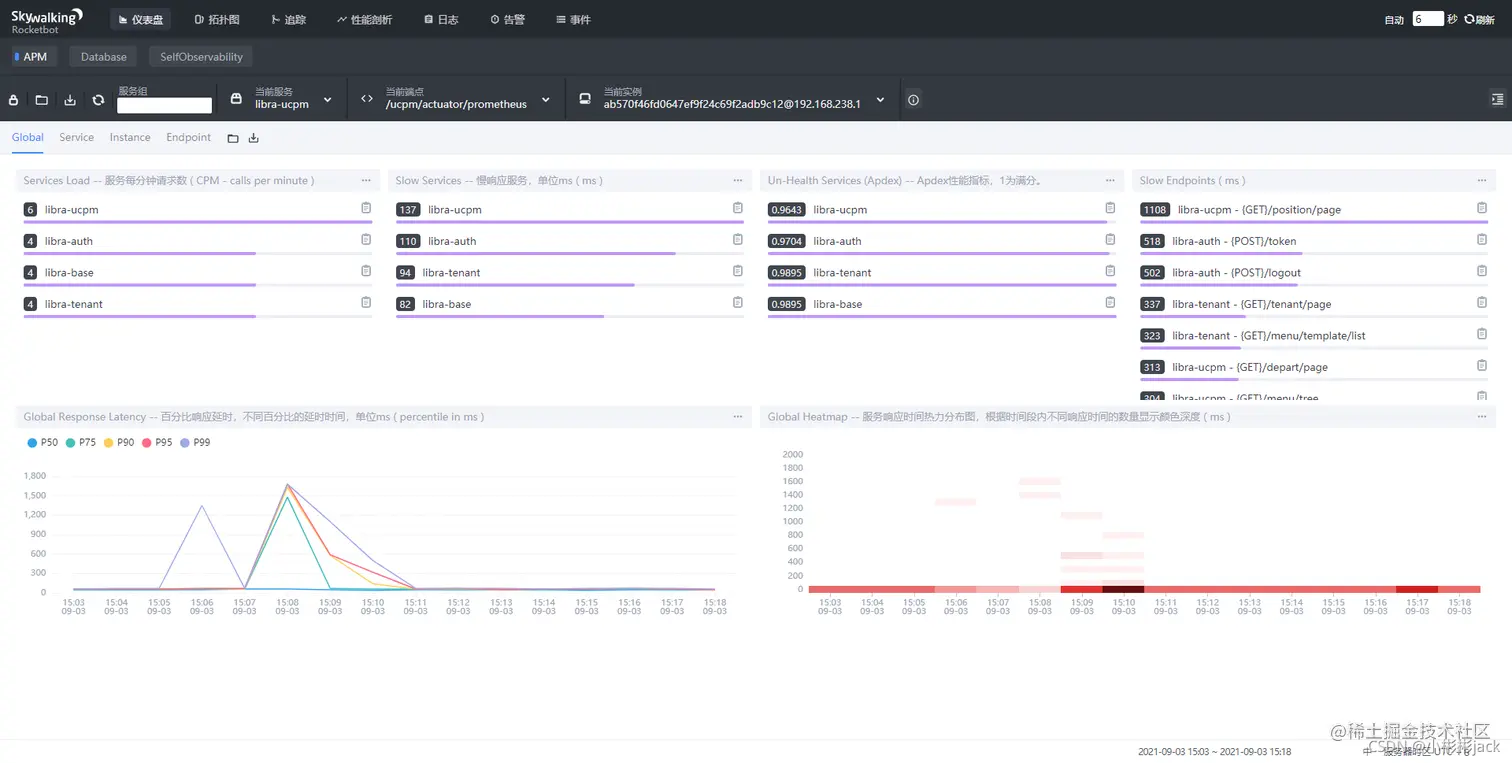This screenshot has height=763, width=1512.
Task: Open Services Load panel options menu
Action: (x=366, y=181)
